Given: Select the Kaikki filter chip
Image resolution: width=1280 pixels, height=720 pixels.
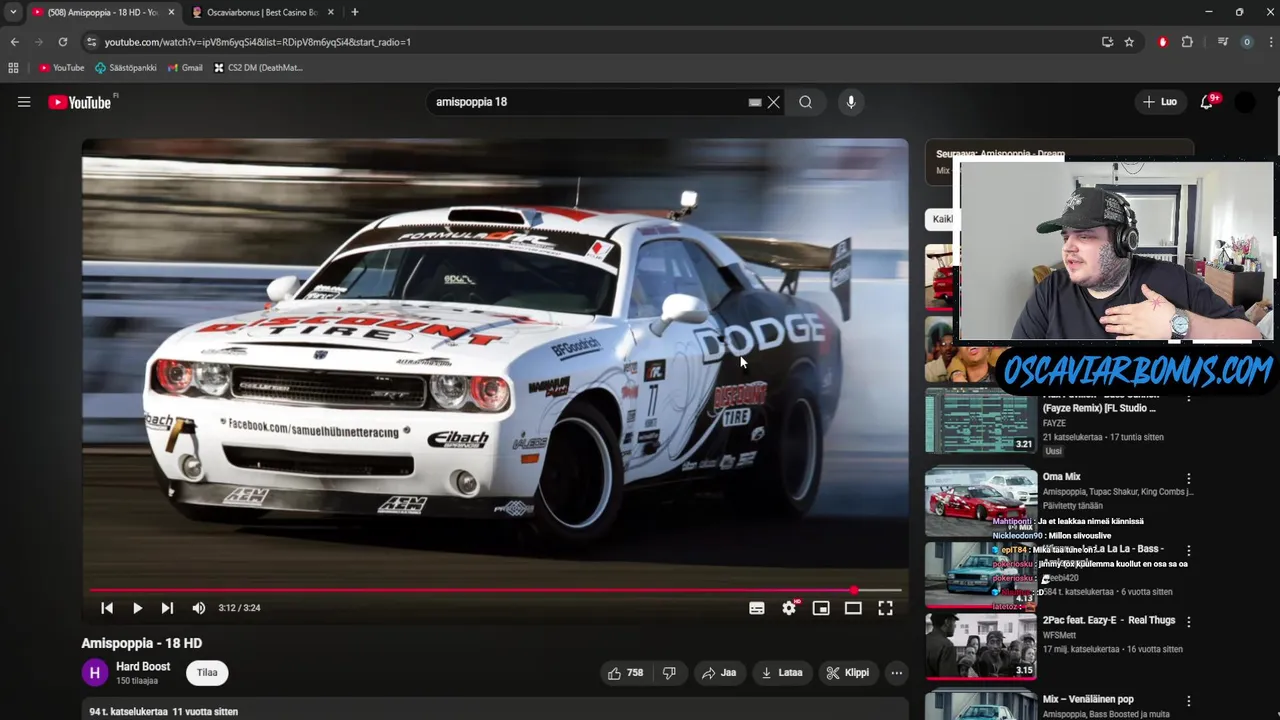Looking at the screenshot, I should pos(941,219).
